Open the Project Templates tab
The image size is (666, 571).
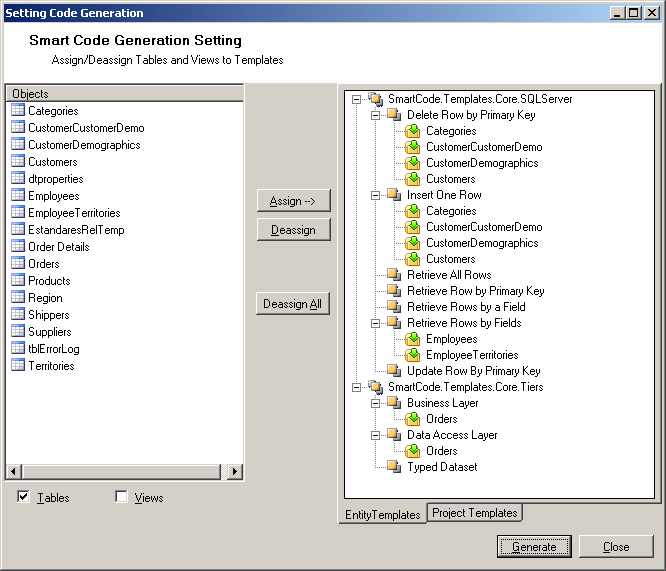click(x=474, y=513)
